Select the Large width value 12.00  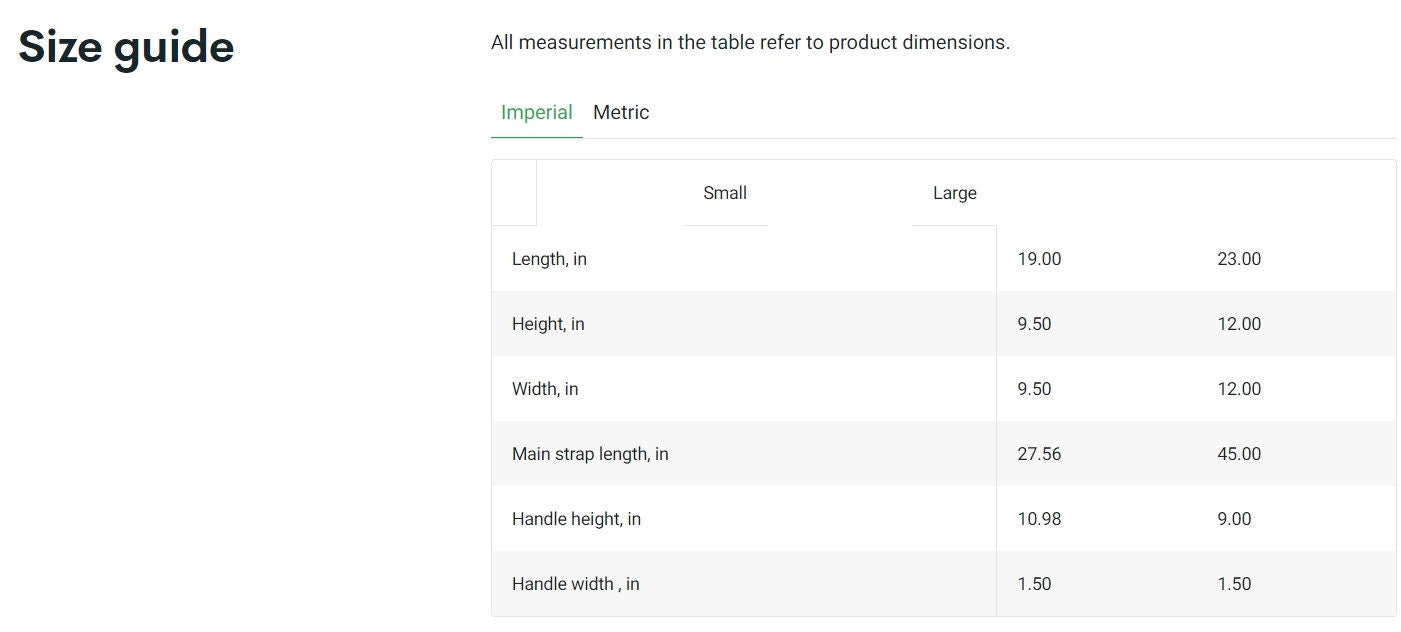click(1239, 389)
